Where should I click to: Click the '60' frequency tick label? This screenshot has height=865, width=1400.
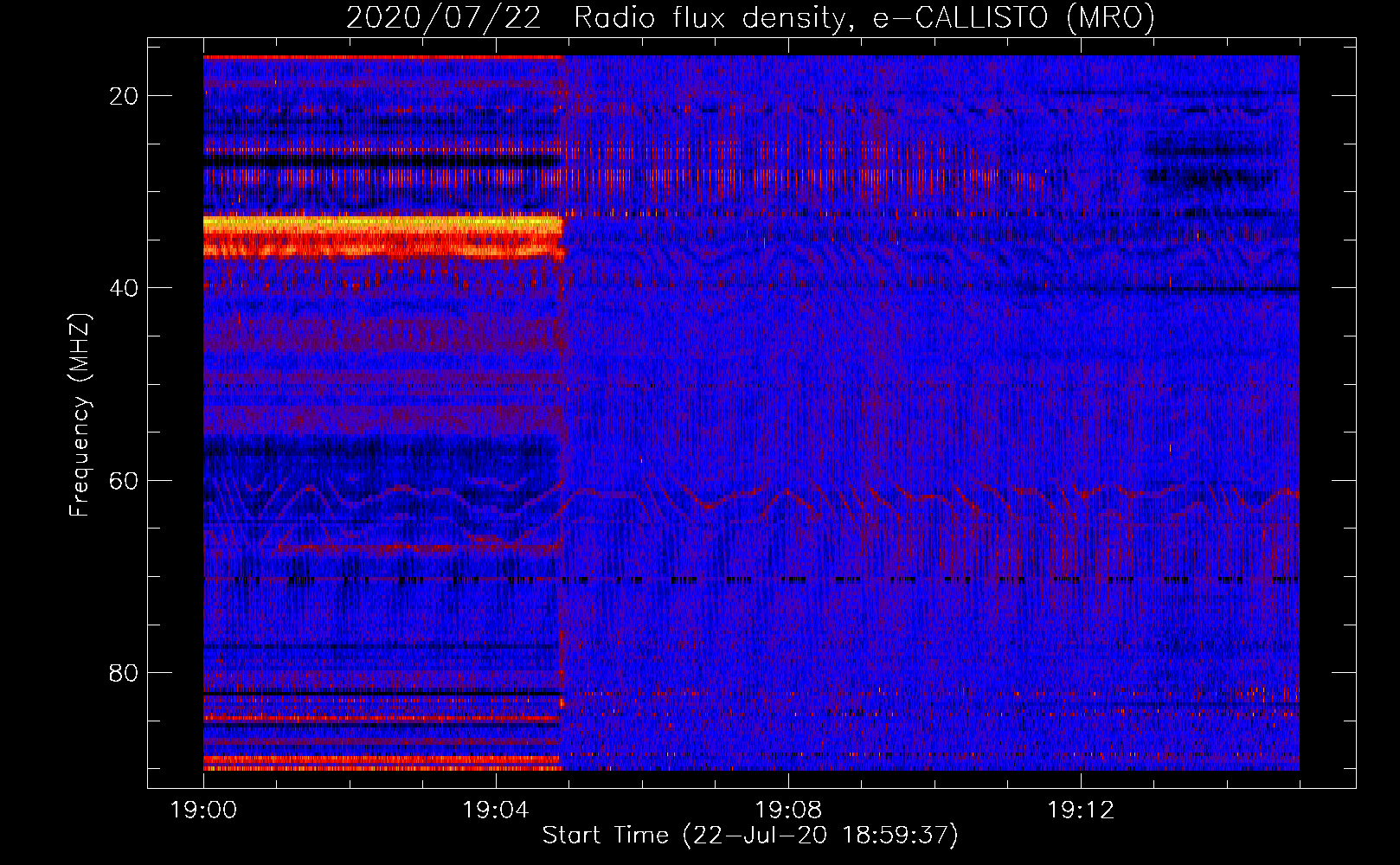125,480
